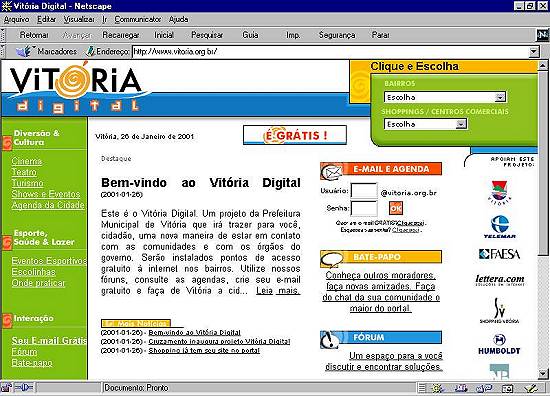550x396 pixels.
Task: Click the Esporte, Saúde & Lazer spiral icon
Action: pyautogui.click(x=7, y=243)
